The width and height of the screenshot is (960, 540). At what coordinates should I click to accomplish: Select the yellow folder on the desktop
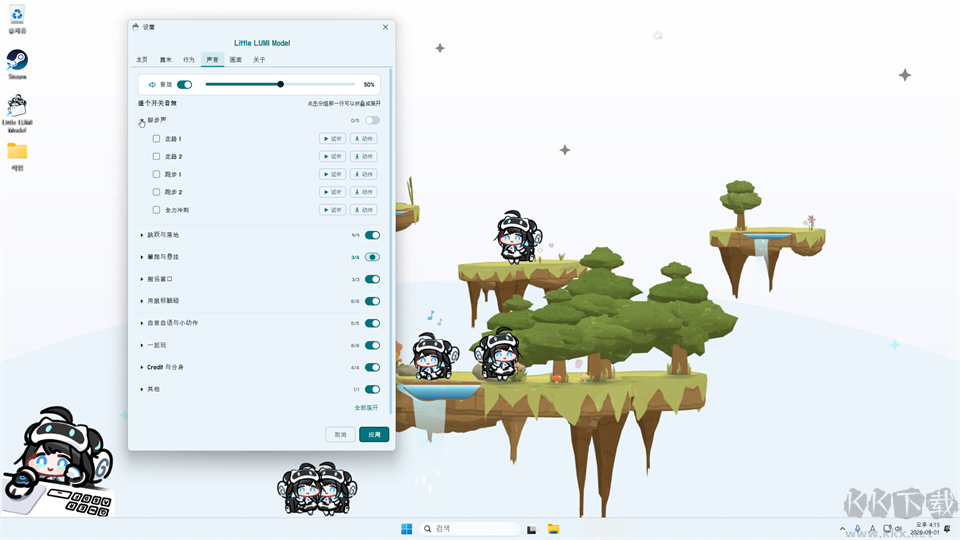click(x=17, y=156)
